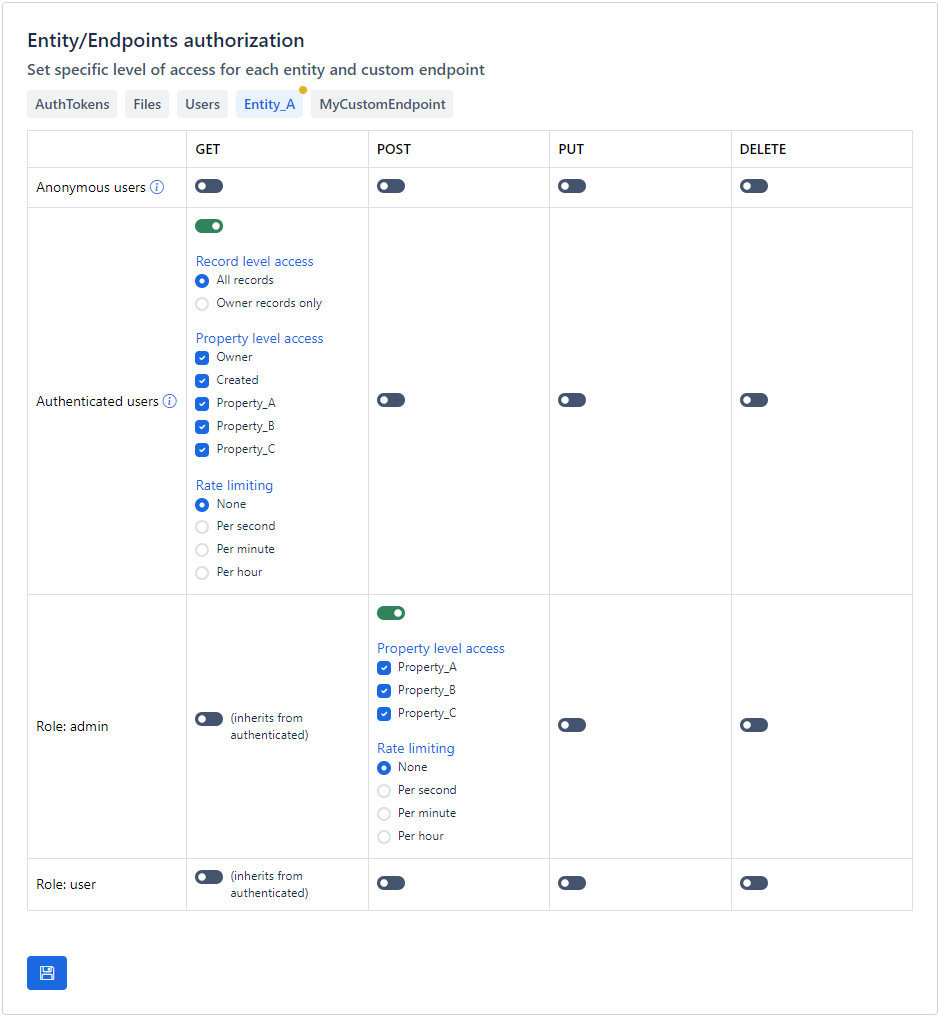
Task: Click Property level access heading in GET column
Action: pyautogui.click(x=260, y=338)
